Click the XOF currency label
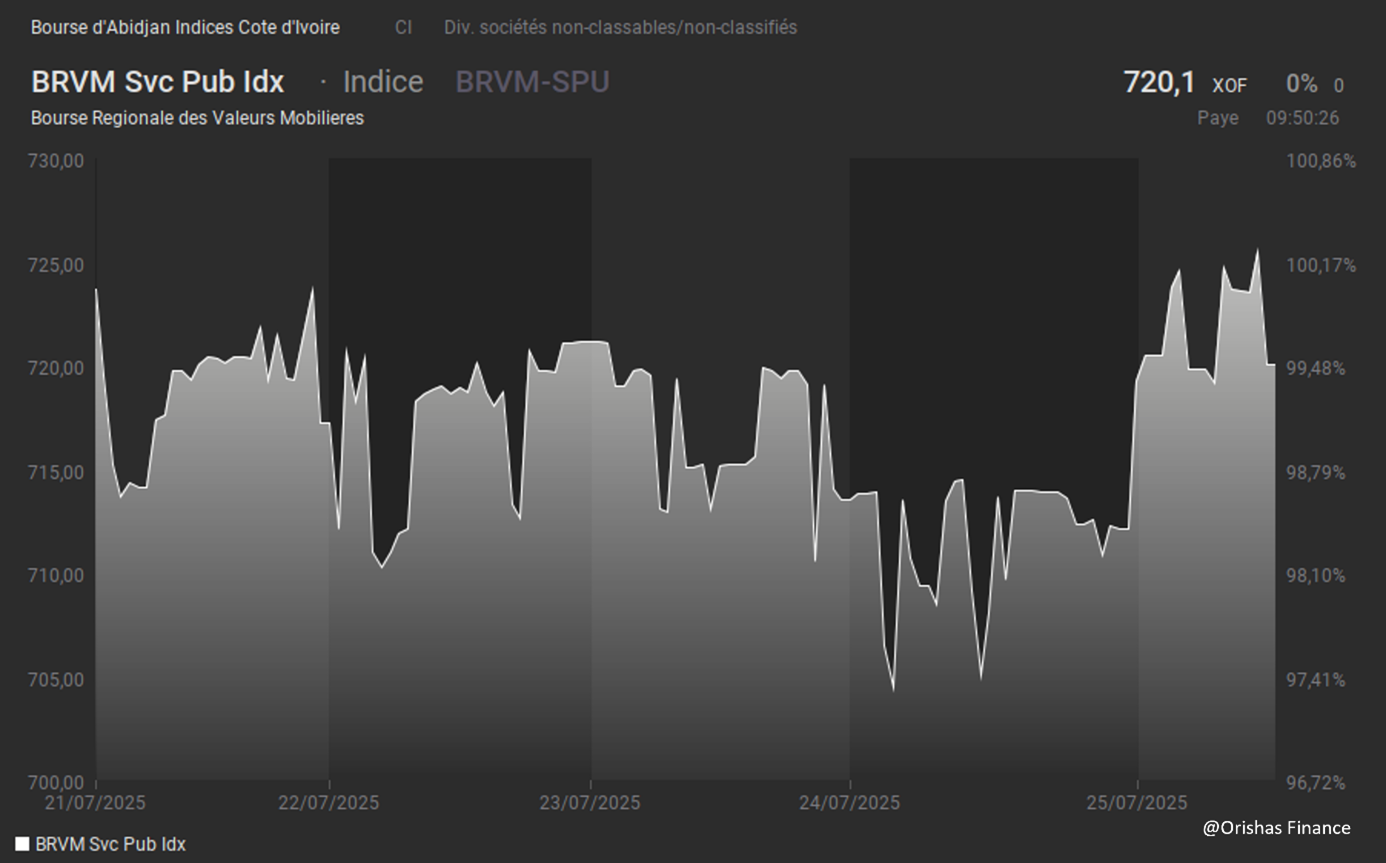Viewport: 1386px width, 863px height. click(x=1229, y=86)
